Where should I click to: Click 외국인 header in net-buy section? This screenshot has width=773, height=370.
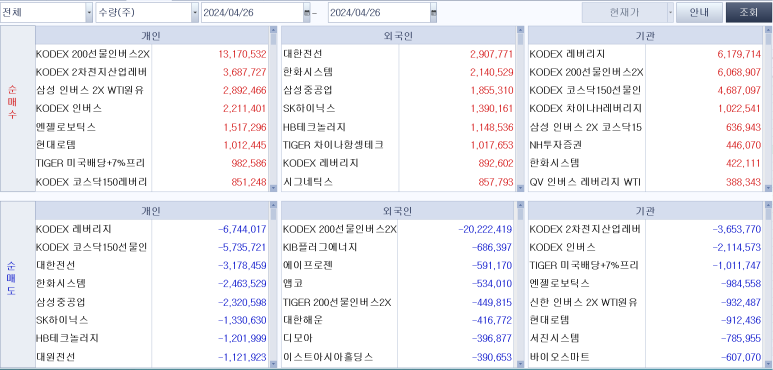(x=398, y=35)
